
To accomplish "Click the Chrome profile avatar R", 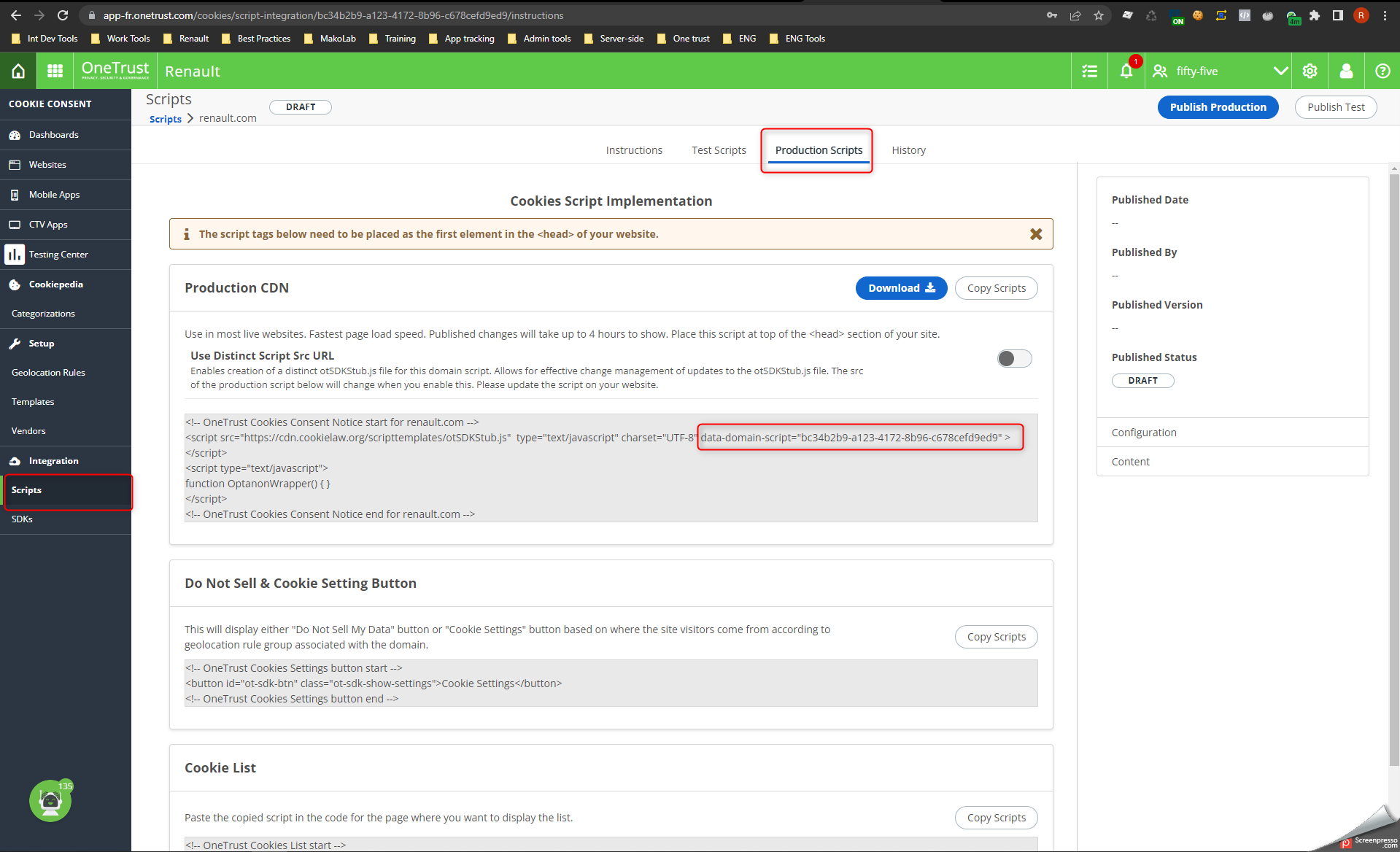I will [1361, 15].
